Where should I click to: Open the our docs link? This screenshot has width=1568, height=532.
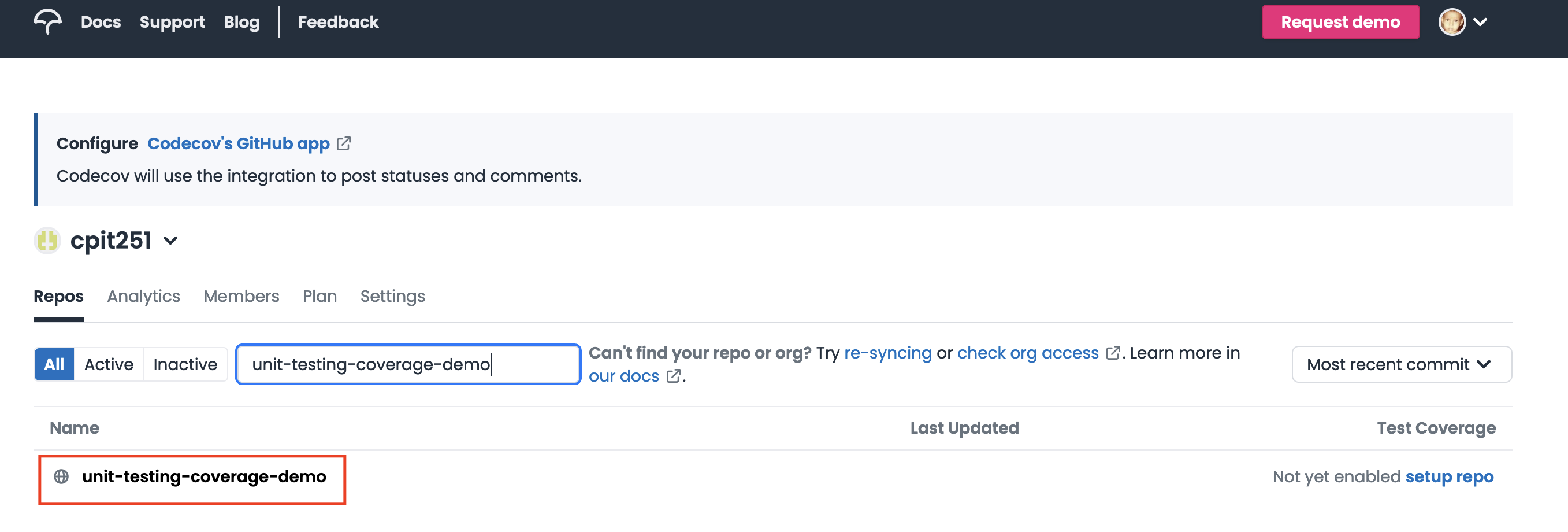tap(624, 376)
